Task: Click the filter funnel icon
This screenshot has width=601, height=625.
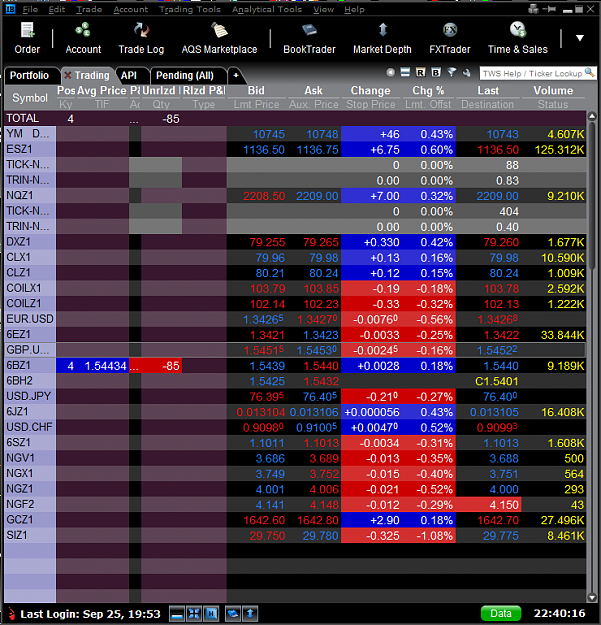Action: click(x=451, y=73)
